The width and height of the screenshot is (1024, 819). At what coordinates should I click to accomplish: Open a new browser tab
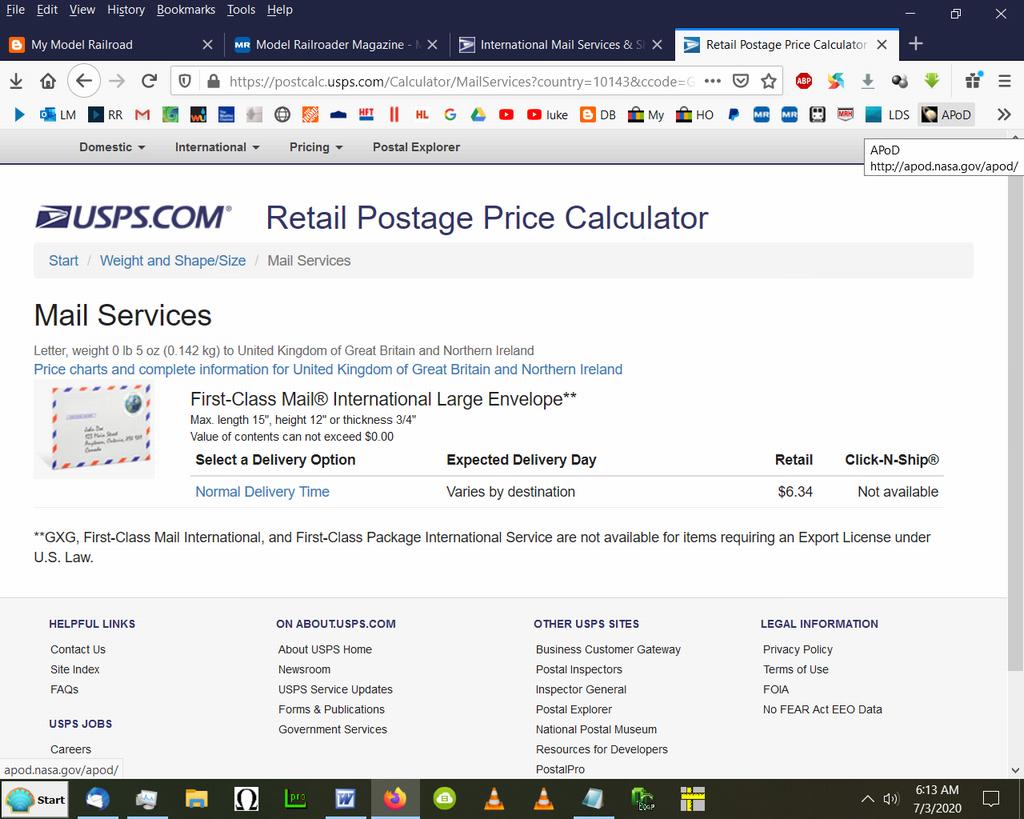tap(916, 44)
